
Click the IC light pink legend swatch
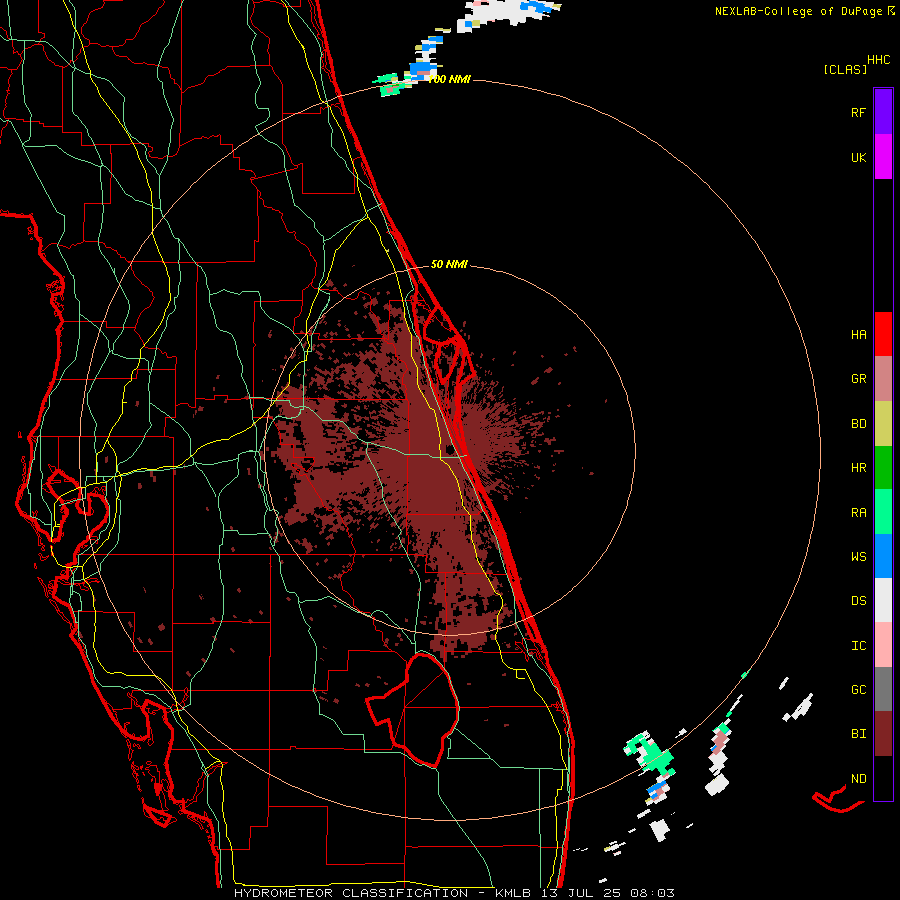point(883,645)
